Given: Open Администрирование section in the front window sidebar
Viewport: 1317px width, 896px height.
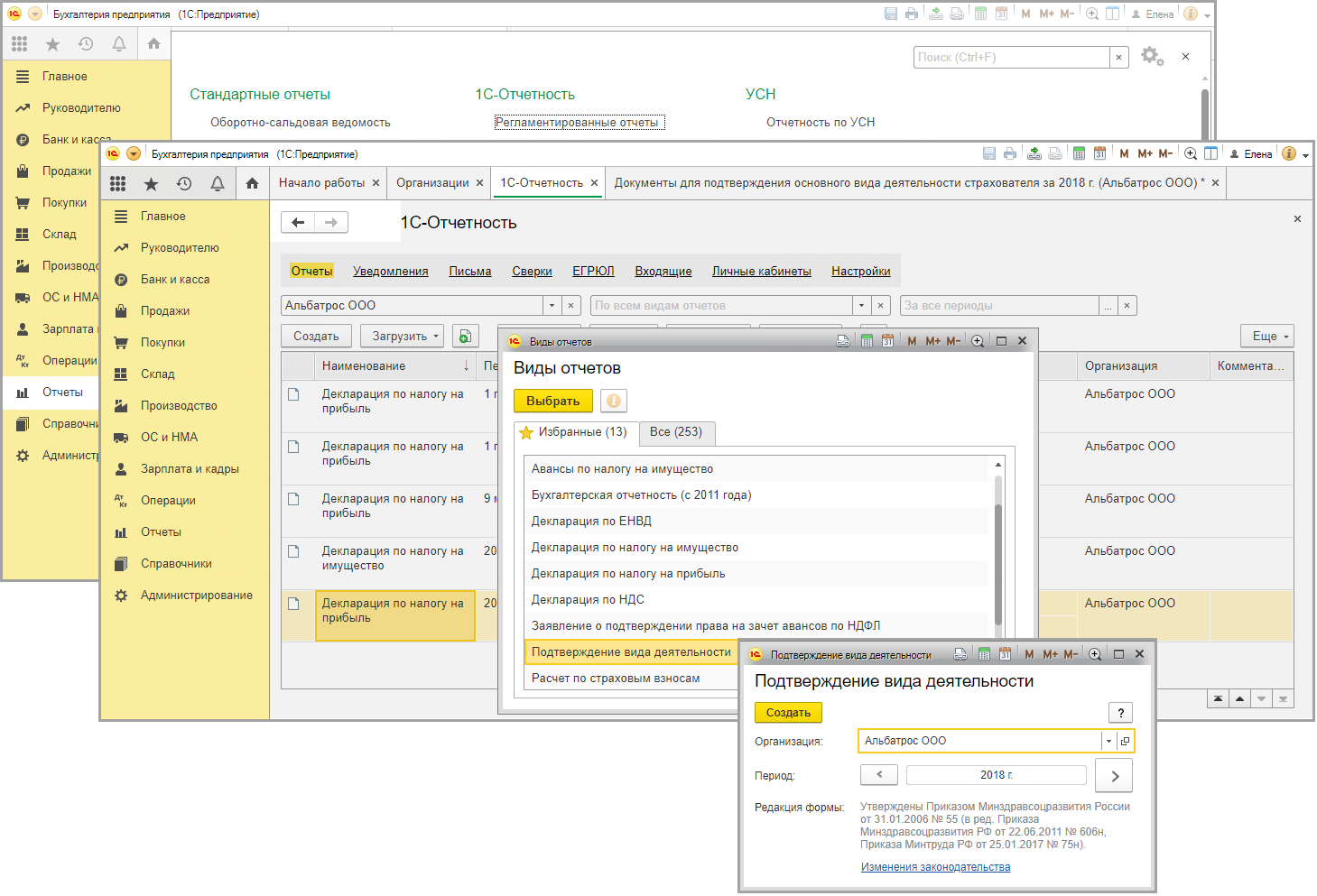Looking at the screenshot, I should tap(197, 596).
